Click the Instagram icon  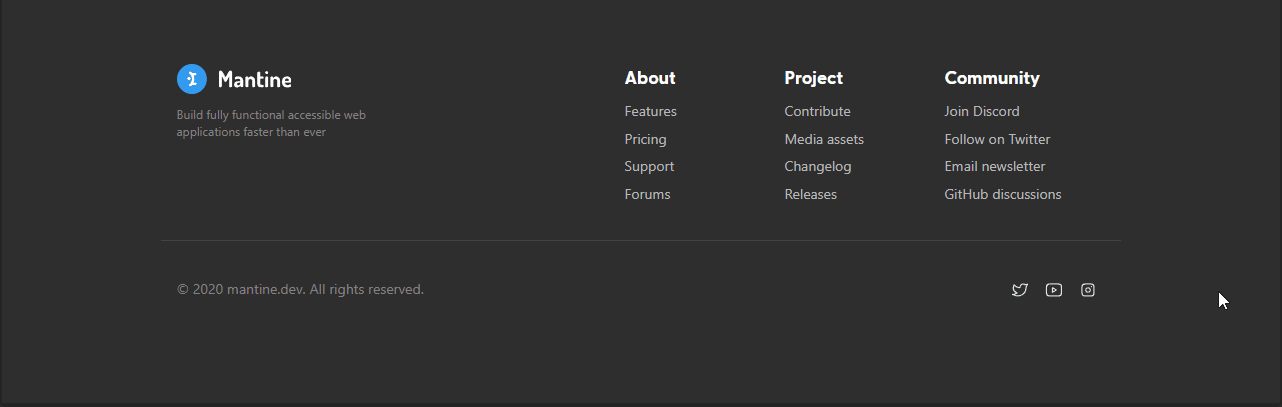point(1088,290)
